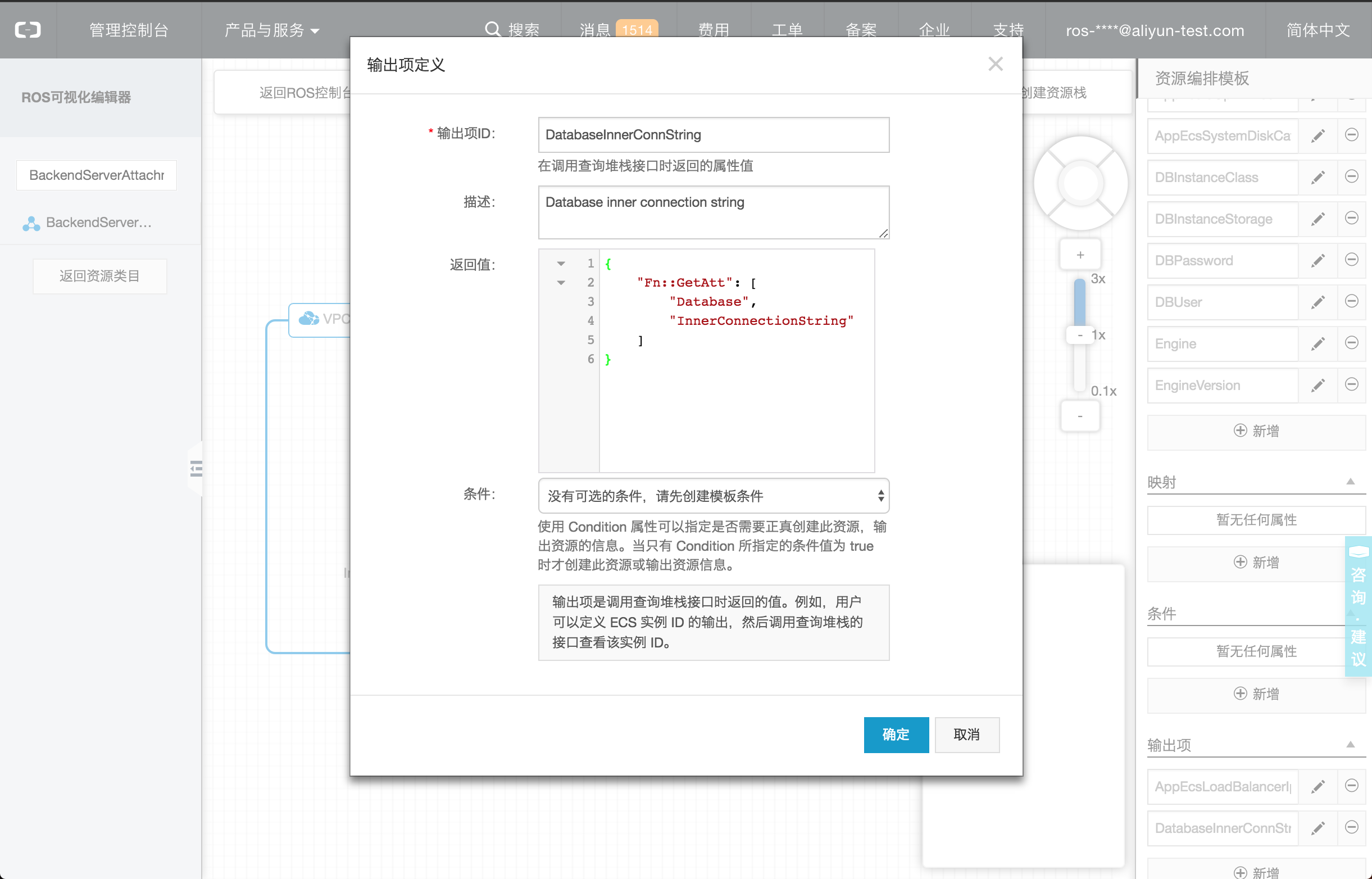The width and height of the screenshot is (1372, 879).
Task: Remove the EngineVersion parameter
Action: [1351, 385]
